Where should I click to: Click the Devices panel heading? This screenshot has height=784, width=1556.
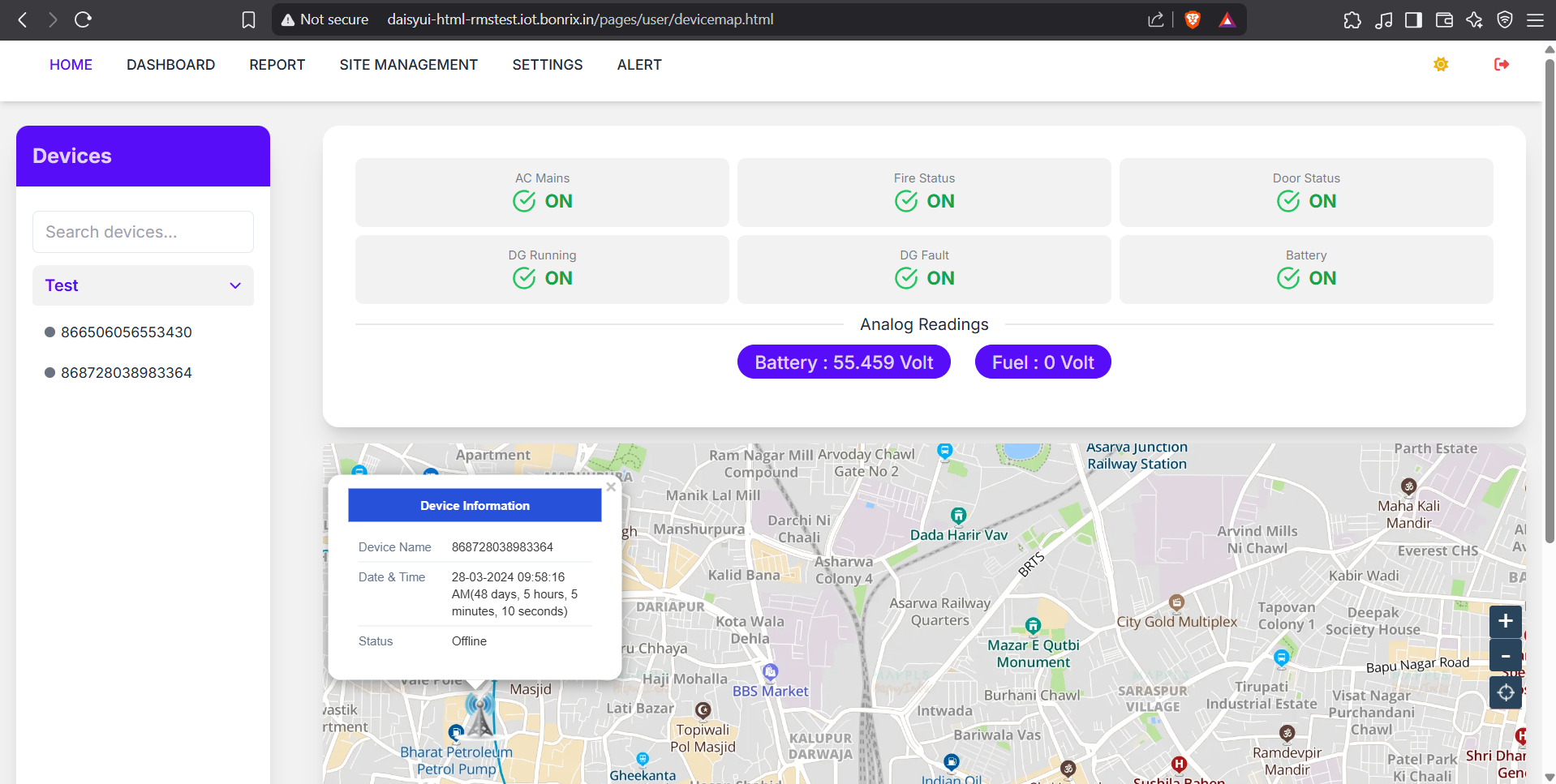tap(72, 156)
